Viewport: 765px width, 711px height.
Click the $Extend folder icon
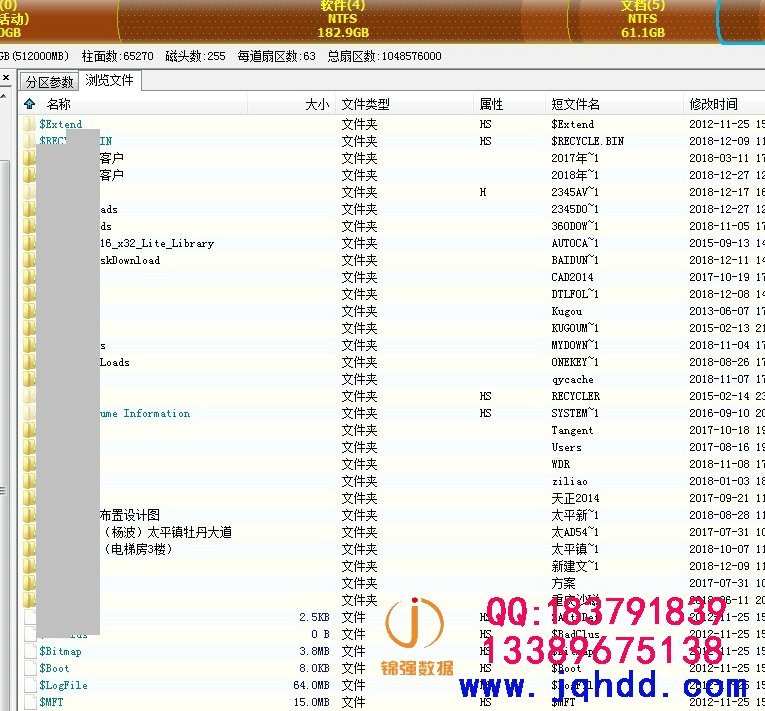[x=29, y=124]
